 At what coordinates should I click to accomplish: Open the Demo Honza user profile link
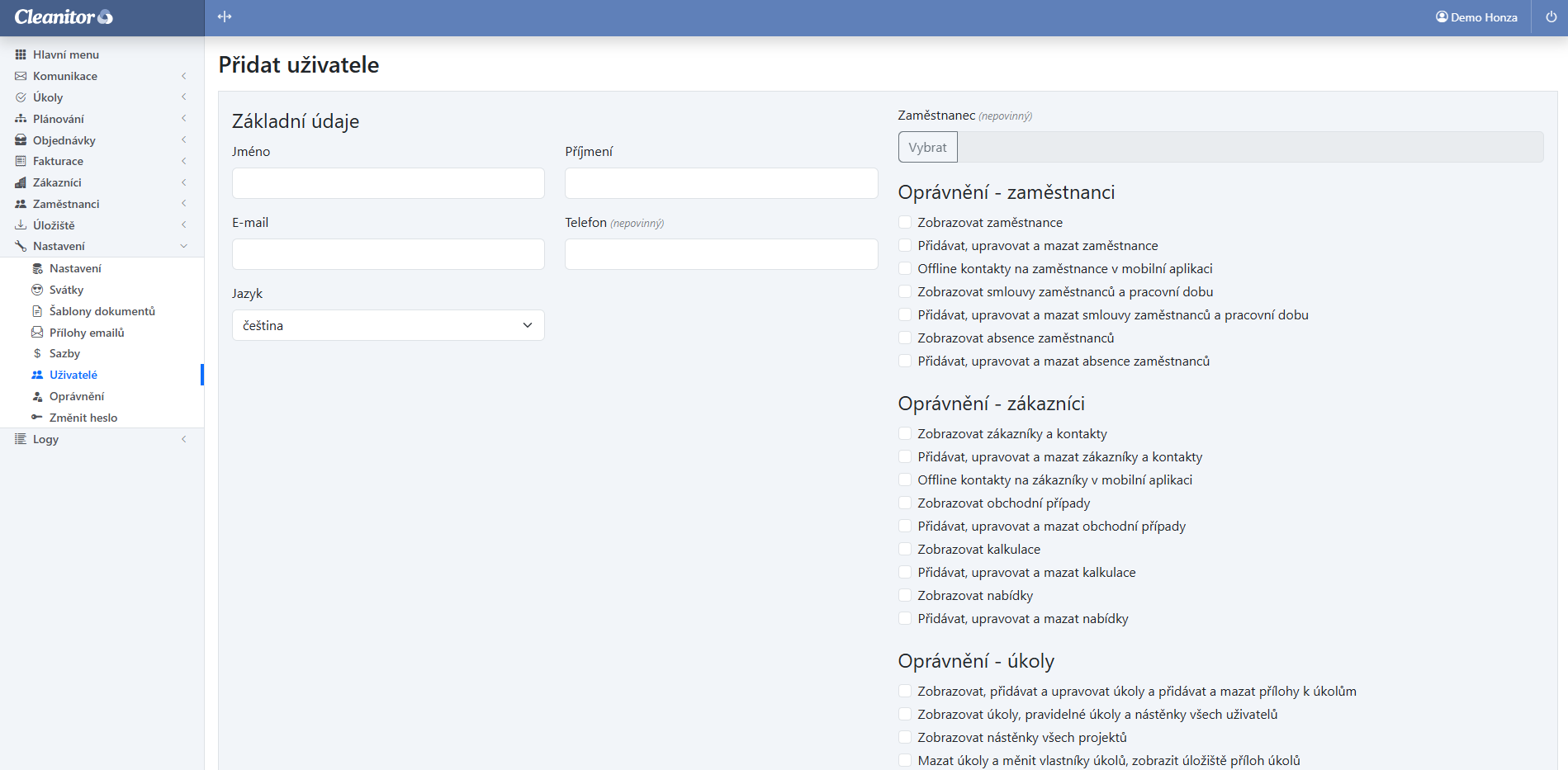click(x=1476, y=17)
